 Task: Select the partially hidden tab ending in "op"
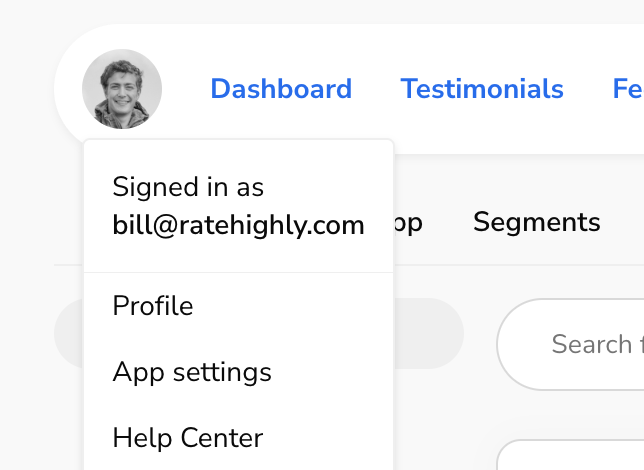409,222
